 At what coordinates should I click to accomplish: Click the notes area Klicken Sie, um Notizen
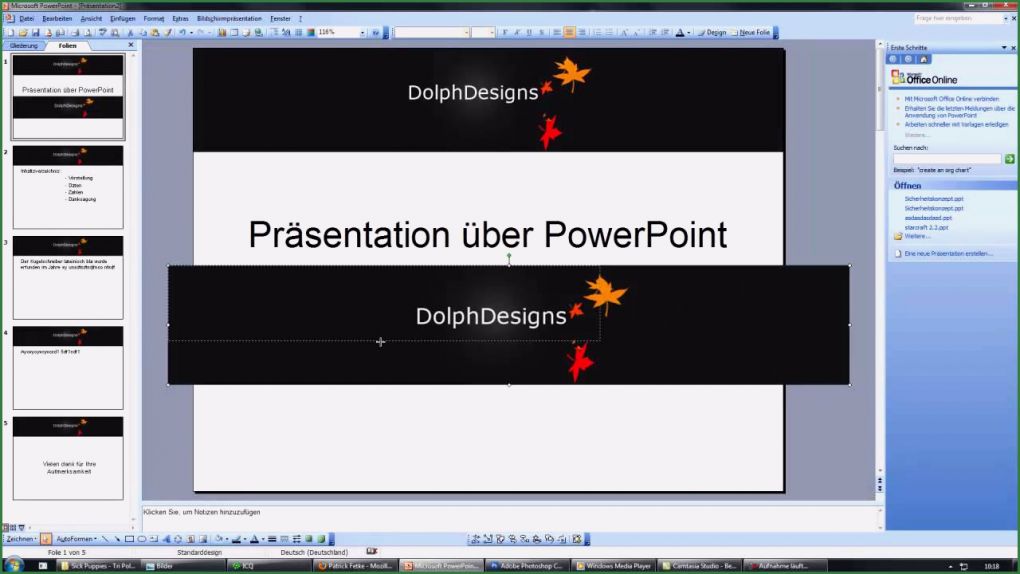point(202,512)
